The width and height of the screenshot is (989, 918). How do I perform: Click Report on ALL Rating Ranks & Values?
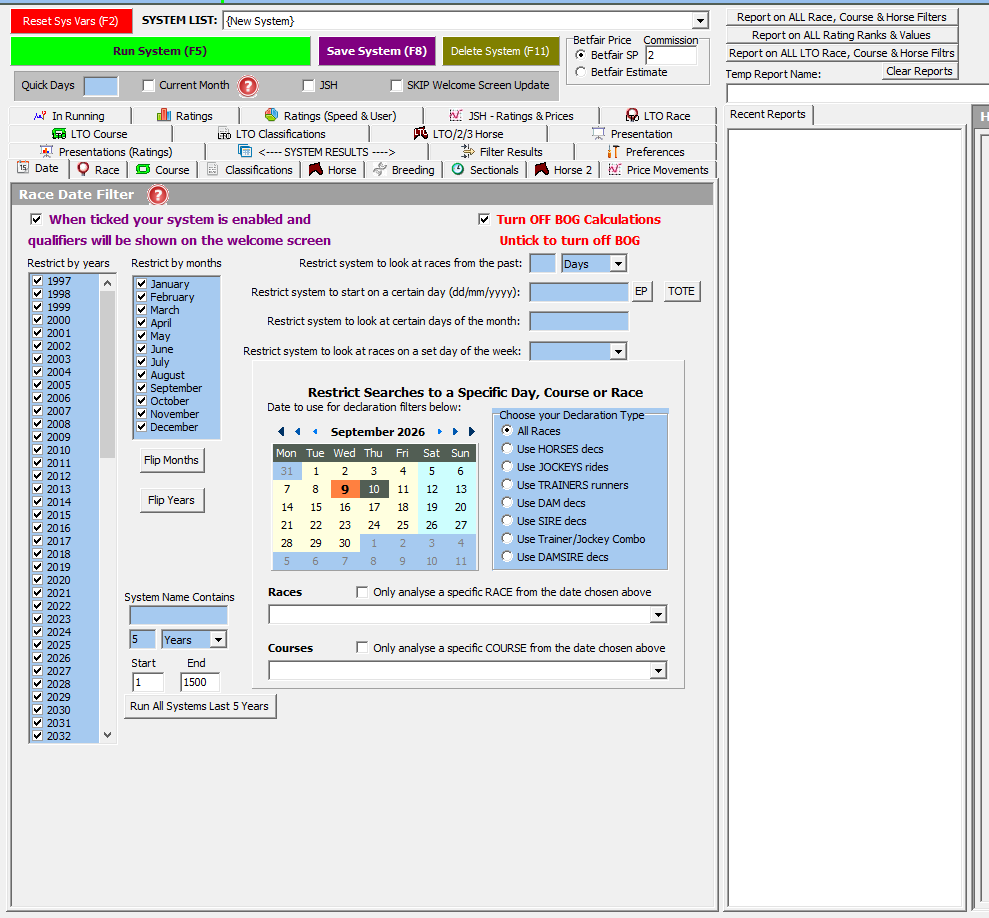pyautogui.click(x=841, y=35)
